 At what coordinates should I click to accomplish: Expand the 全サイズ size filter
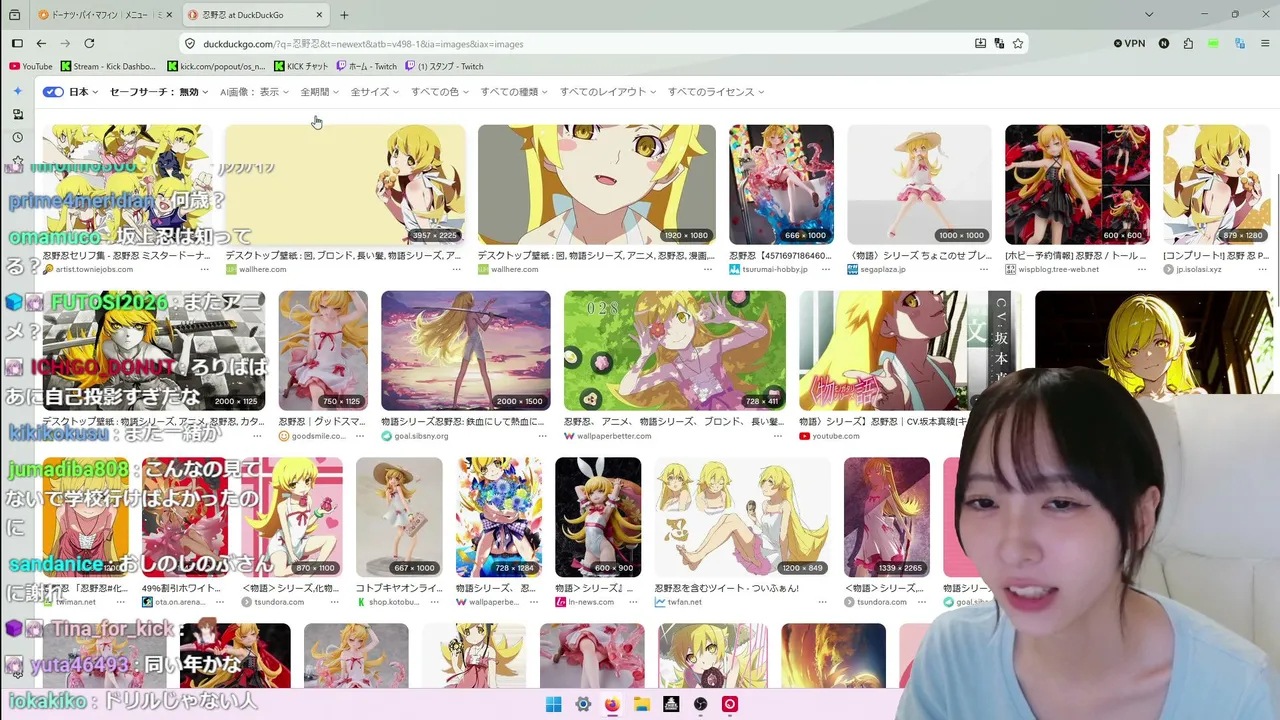coord(375,92)
